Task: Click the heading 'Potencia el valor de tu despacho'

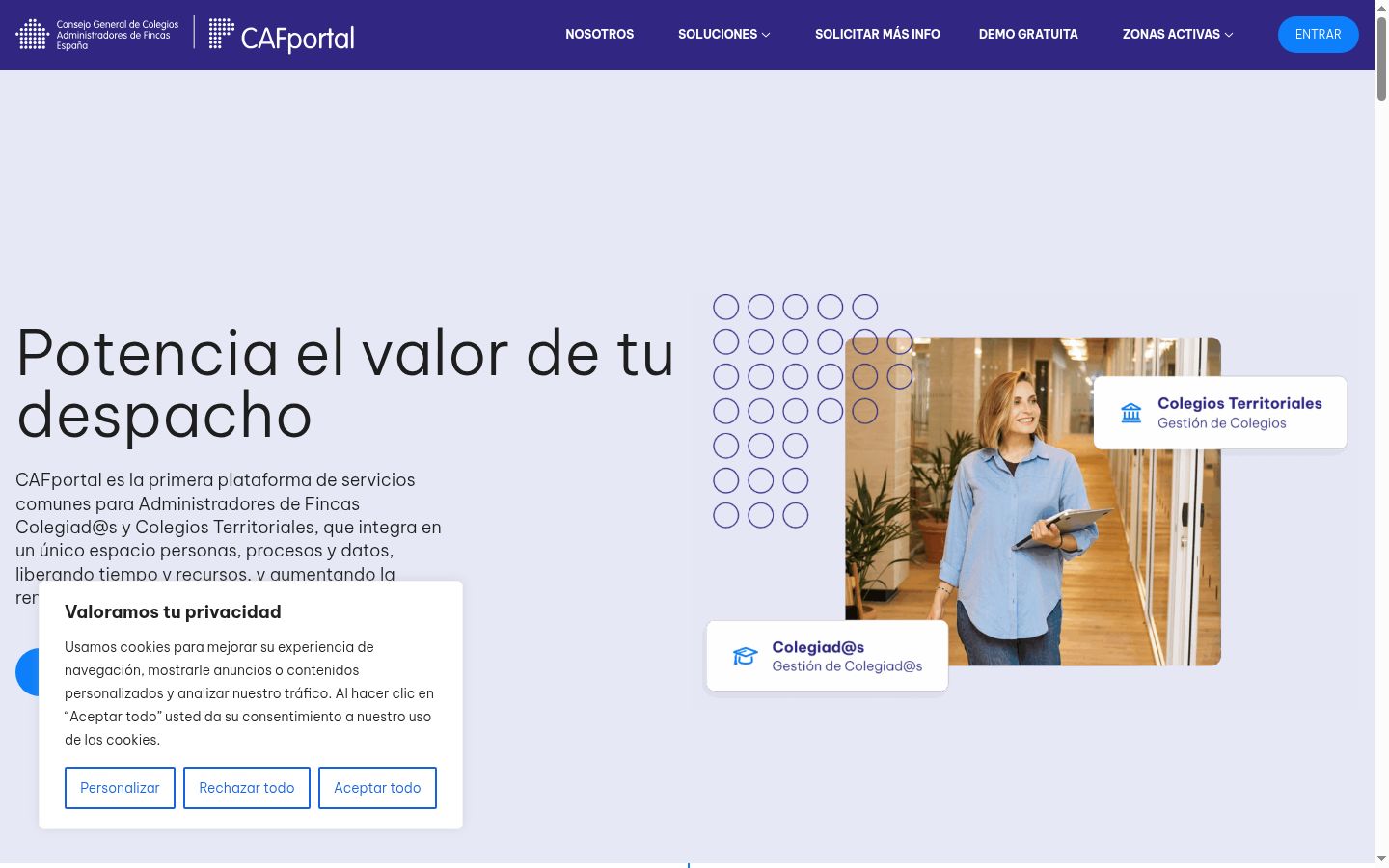Action: [x=345, y=384]
